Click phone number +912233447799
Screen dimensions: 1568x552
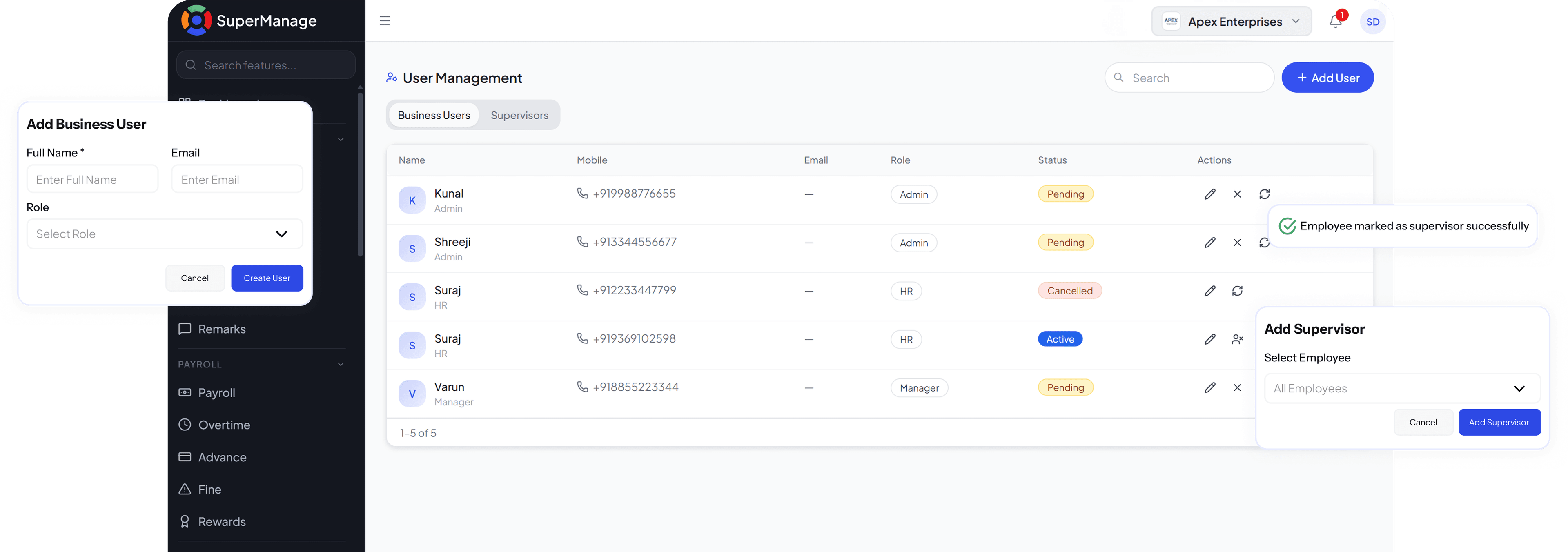634,290
